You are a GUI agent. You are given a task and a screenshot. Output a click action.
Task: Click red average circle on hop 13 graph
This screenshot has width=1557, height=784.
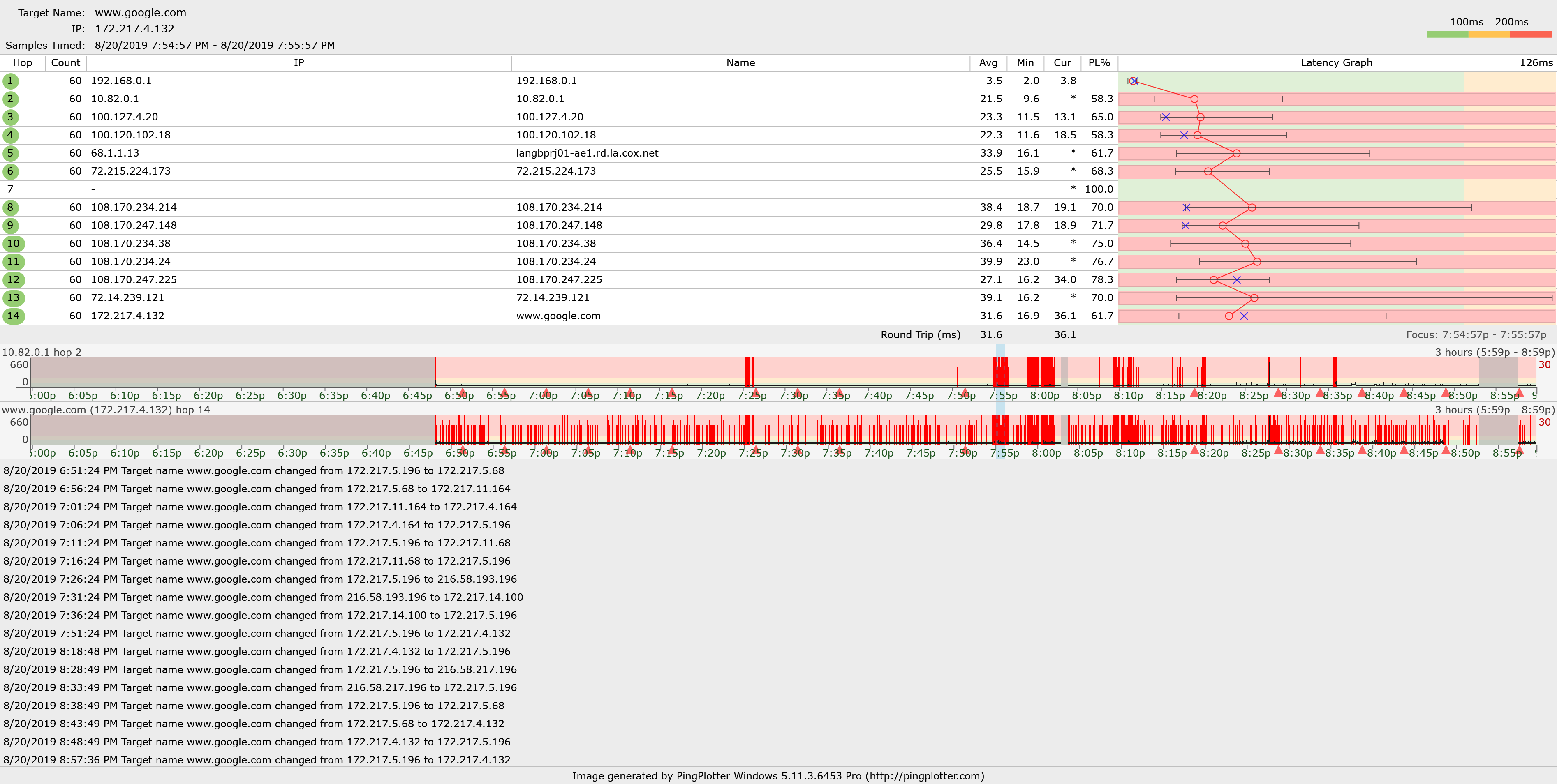[x=1254, y=298]
